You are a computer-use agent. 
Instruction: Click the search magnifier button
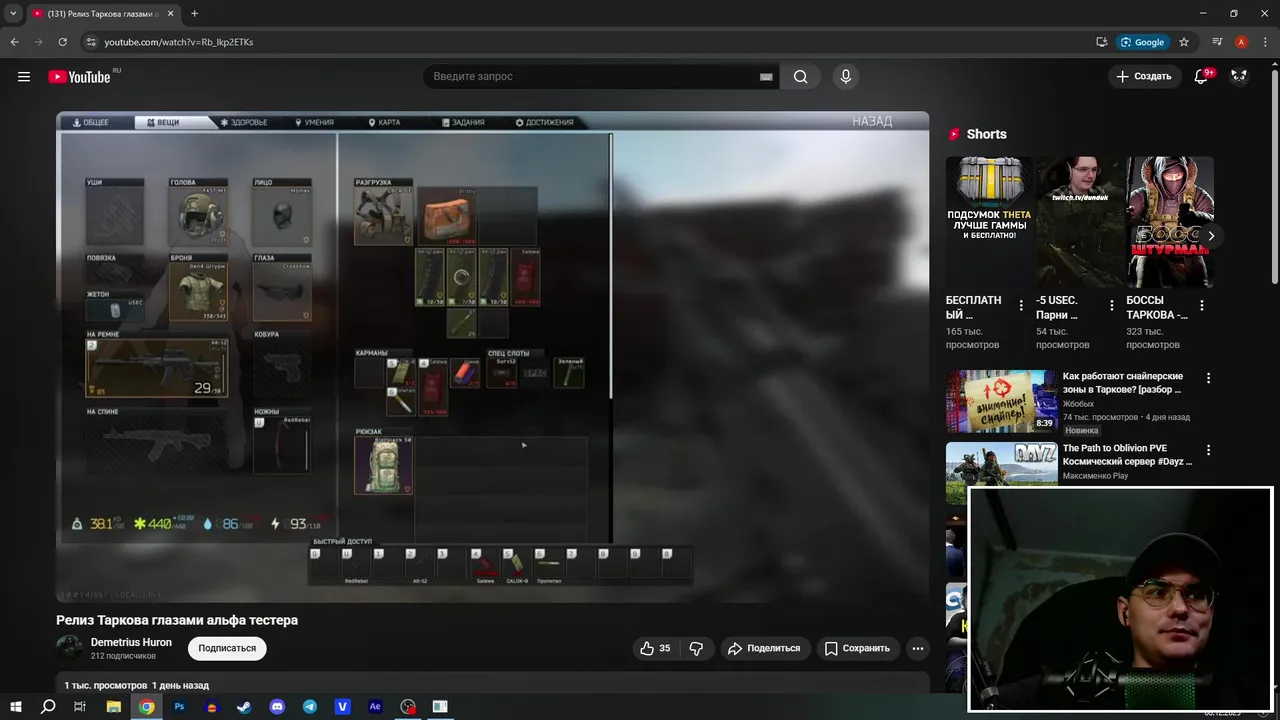(800, 77)
